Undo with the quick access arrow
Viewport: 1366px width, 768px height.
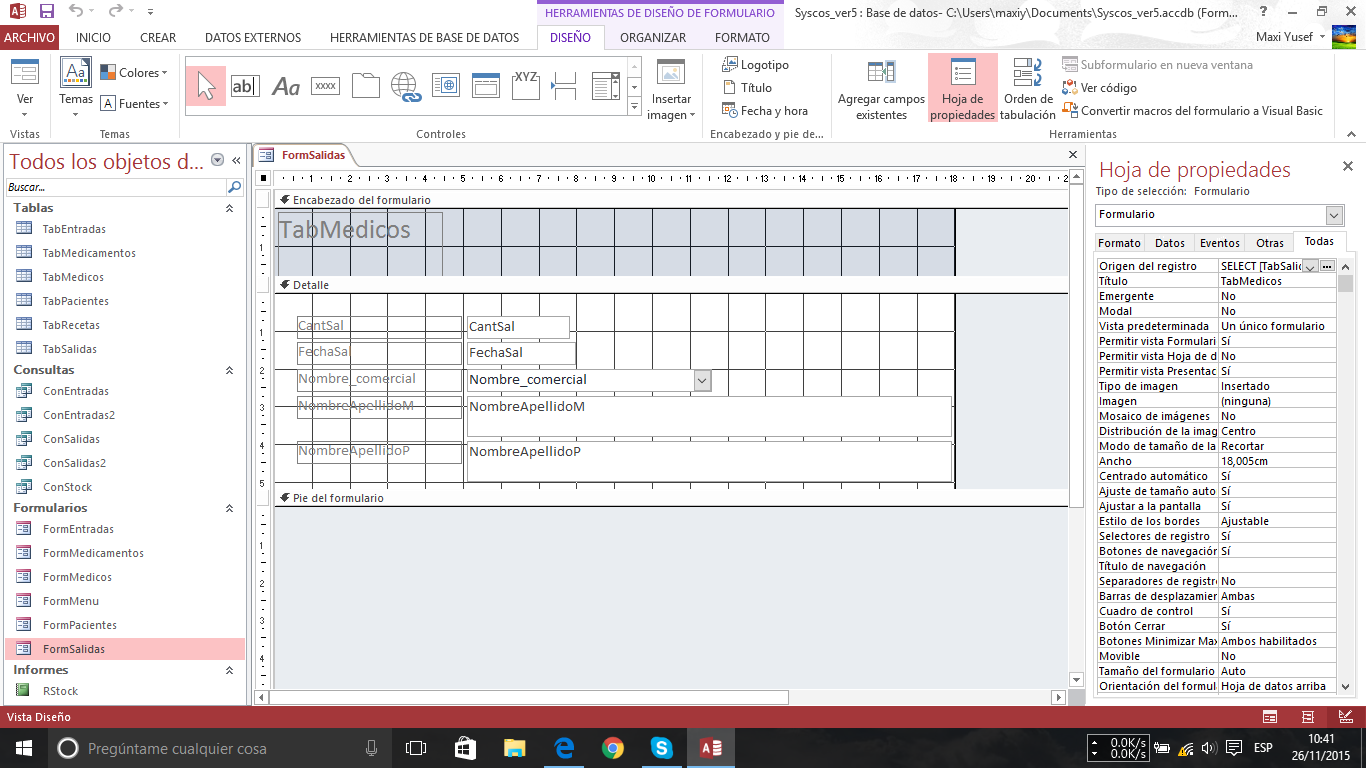(77, 12)
